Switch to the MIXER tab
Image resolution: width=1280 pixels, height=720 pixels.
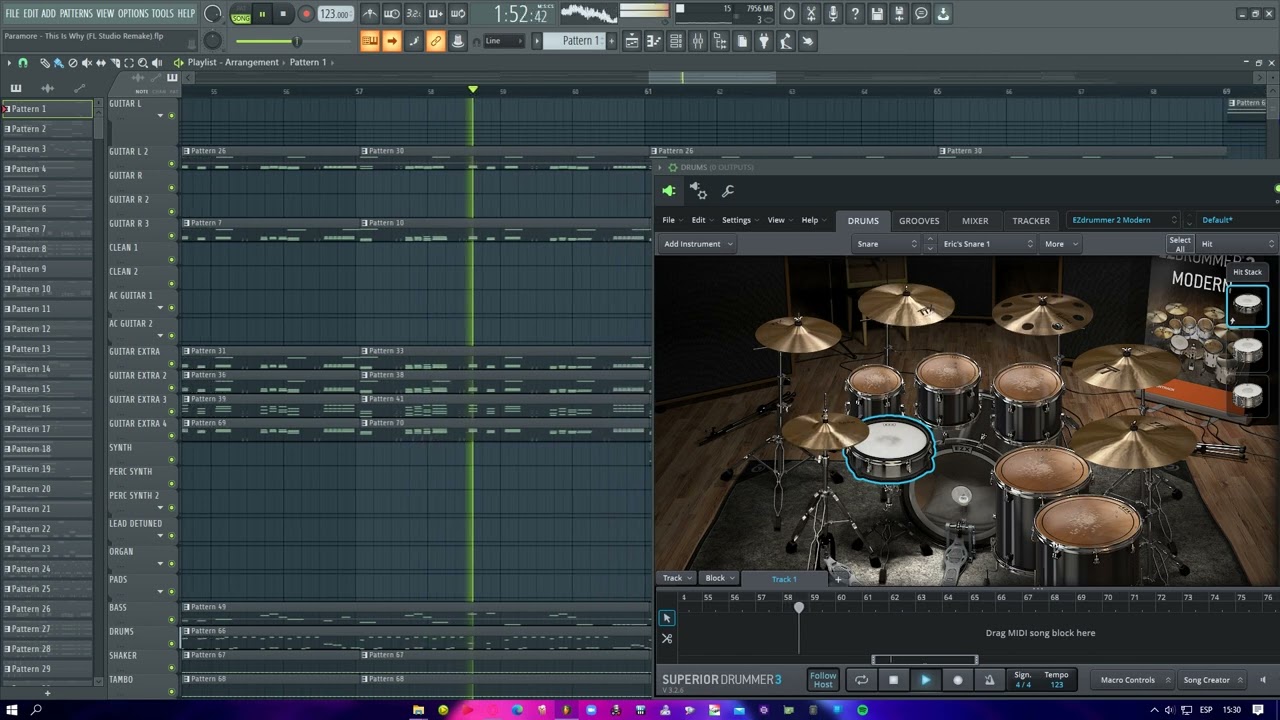click(x=975, y=221)
